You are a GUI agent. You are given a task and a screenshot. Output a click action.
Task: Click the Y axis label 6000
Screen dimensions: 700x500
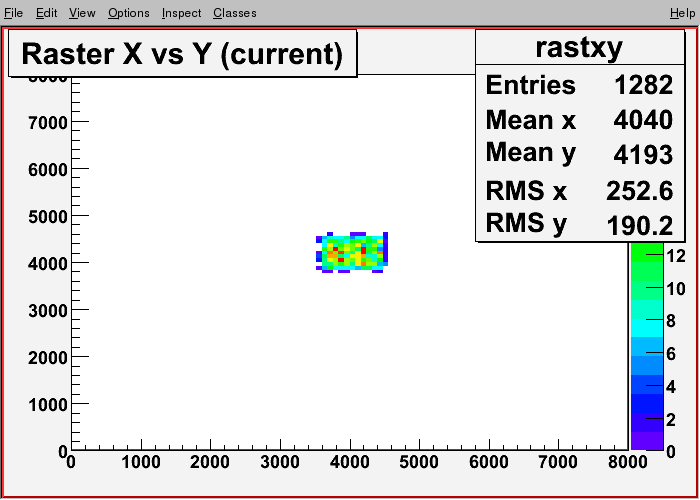48,169
